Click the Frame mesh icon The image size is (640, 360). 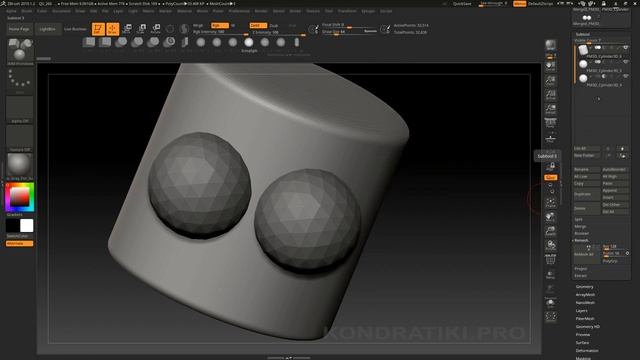551,203
